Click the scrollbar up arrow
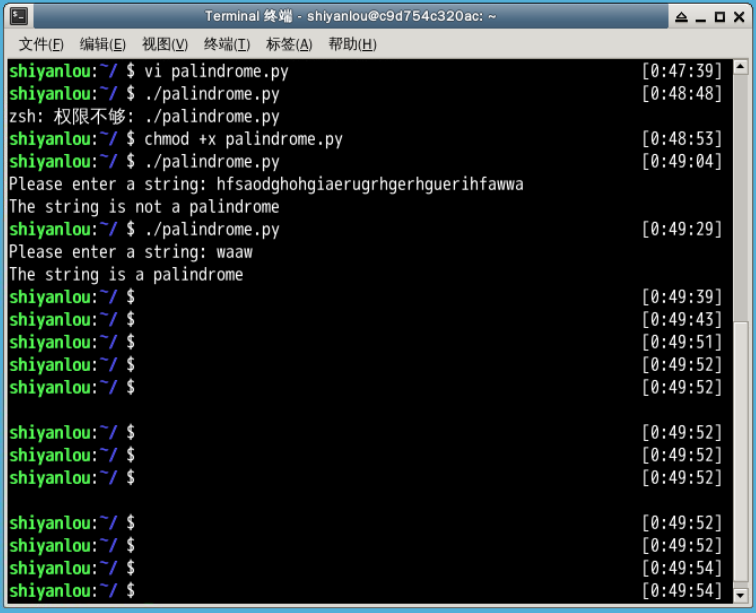 (741, 67)
